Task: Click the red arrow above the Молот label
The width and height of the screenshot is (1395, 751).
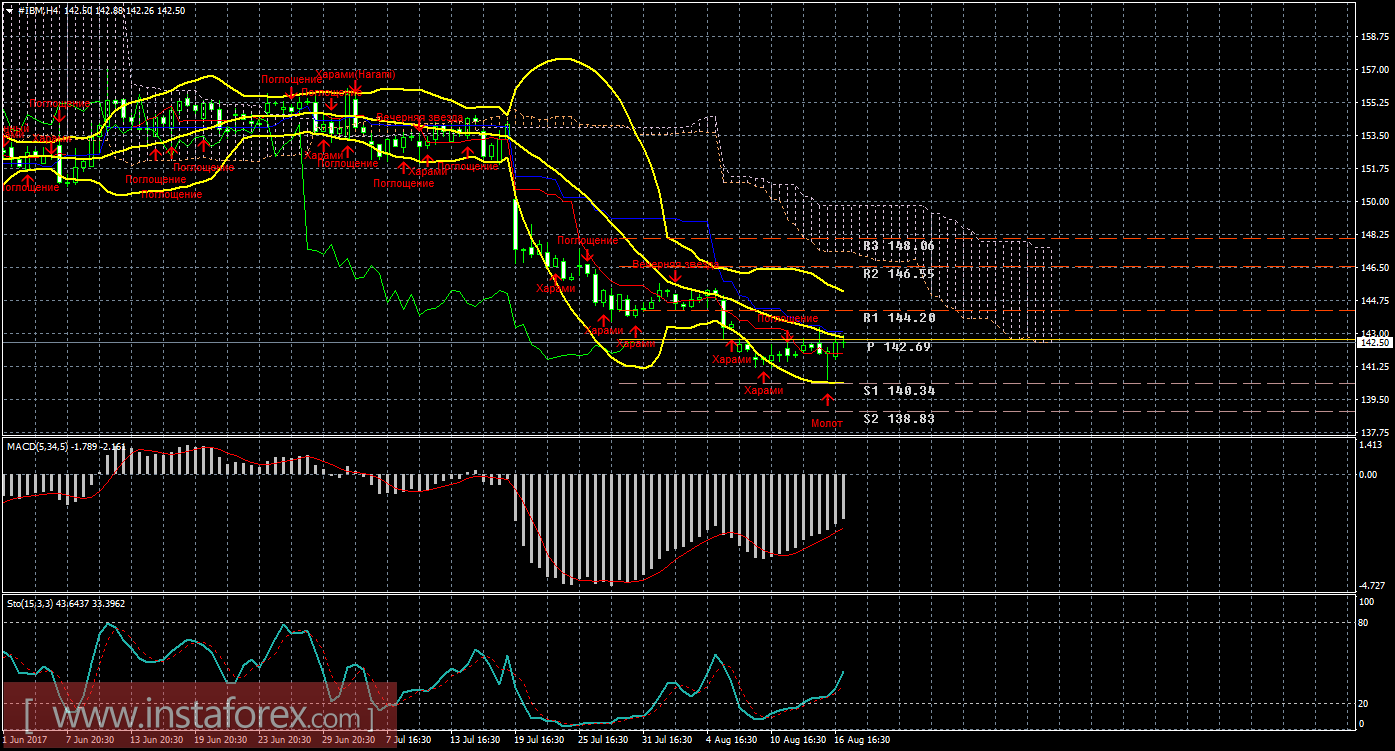Action: click(x=827, y=401)
